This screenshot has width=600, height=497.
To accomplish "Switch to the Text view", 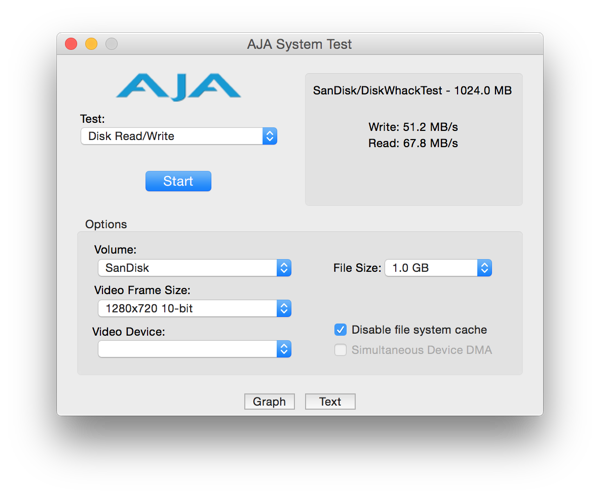I will 330,401.
